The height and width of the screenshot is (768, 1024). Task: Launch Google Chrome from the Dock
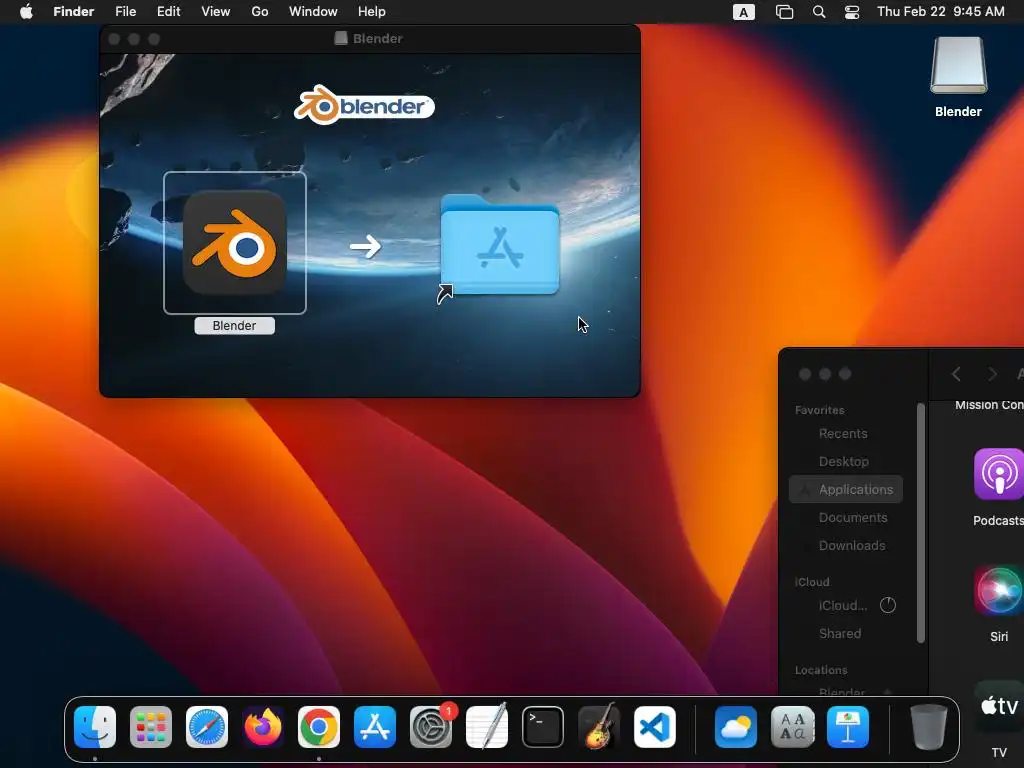pyautogui.click(x=319, y=727)
